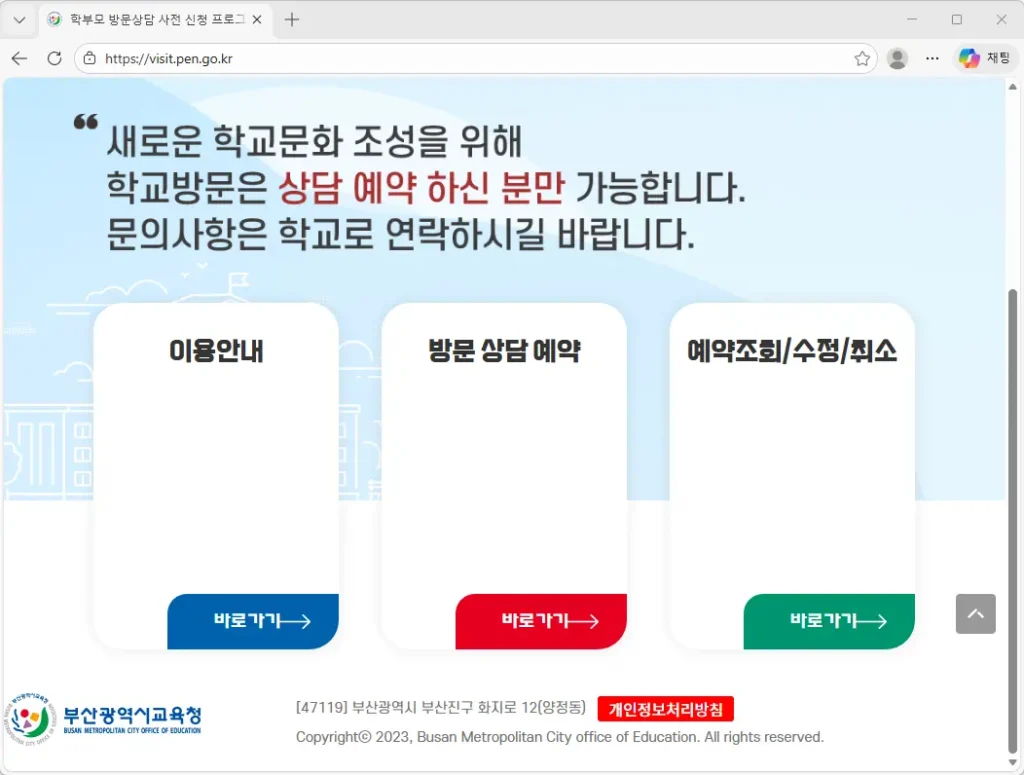Open the browser profile avatar
Viewport: 1024px width, 775px height.
[897, 58]
